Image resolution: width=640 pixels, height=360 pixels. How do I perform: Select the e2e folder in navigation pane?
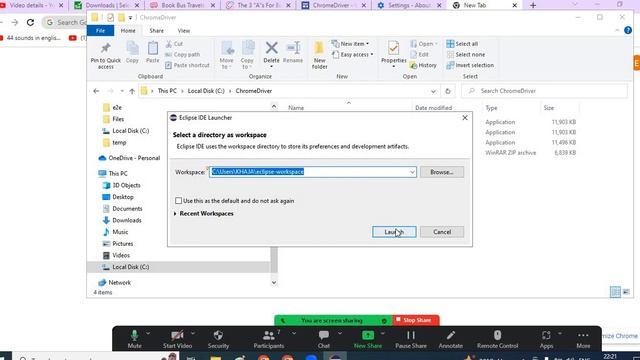(x=117, y=107)
